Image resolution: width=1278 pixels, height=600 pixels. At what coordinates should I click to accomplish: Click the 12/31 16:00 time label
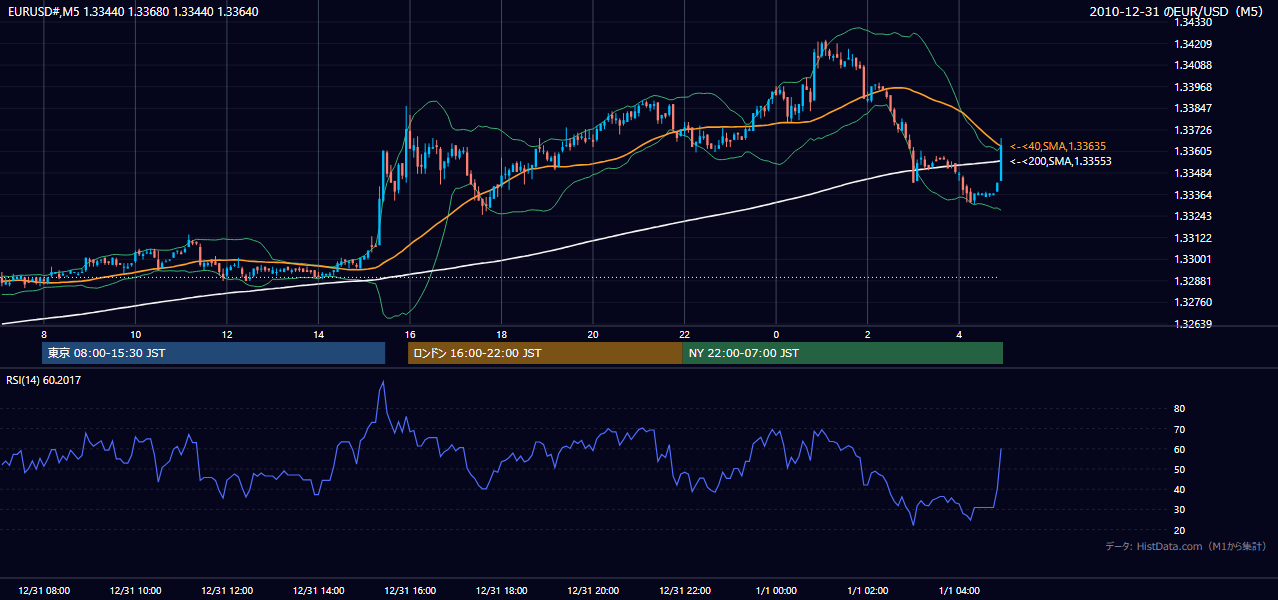point(410,591)
